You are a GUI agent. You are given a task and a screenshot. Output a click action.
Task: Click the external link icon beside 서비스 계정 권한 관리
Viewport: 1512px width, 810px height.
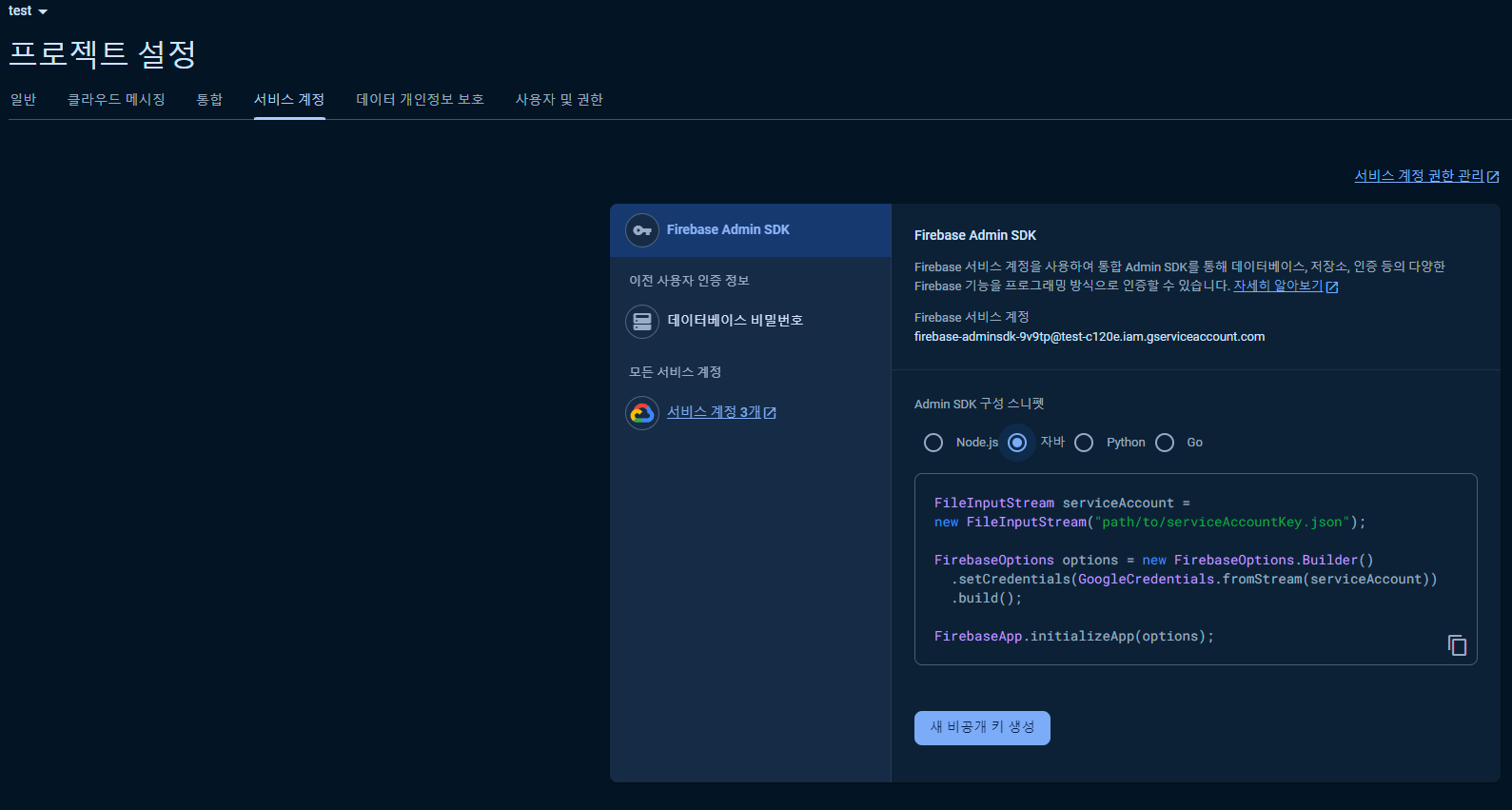[x=1493, y=177]
